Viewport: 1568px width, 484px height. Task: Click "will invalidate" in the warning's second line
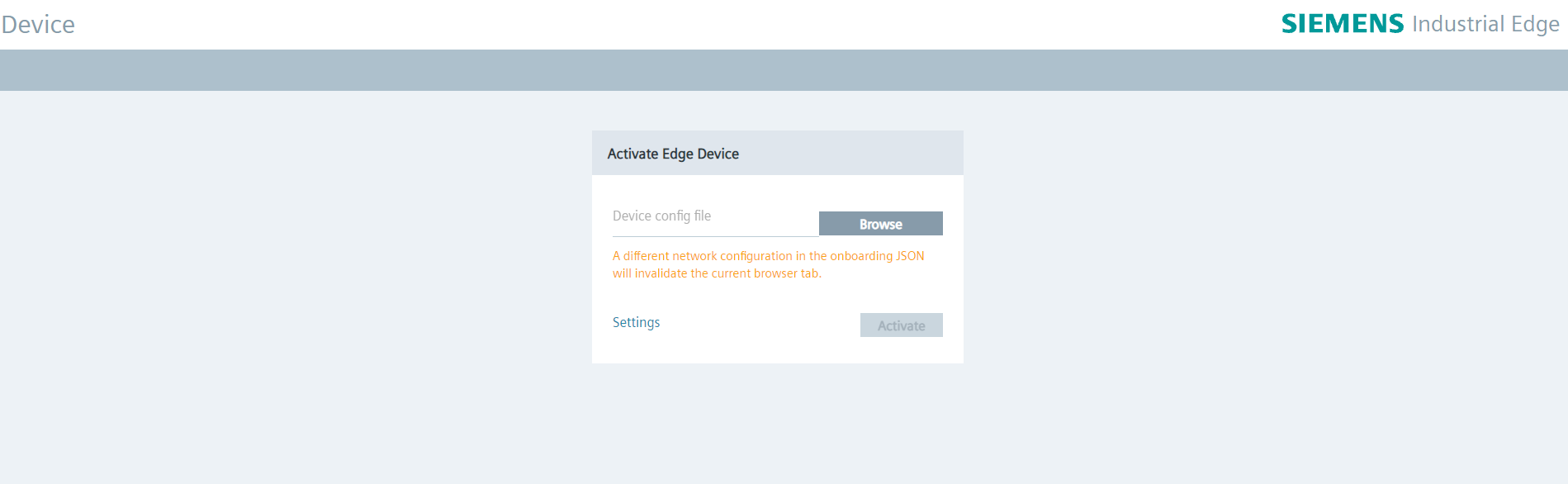[x=650, y=273]
